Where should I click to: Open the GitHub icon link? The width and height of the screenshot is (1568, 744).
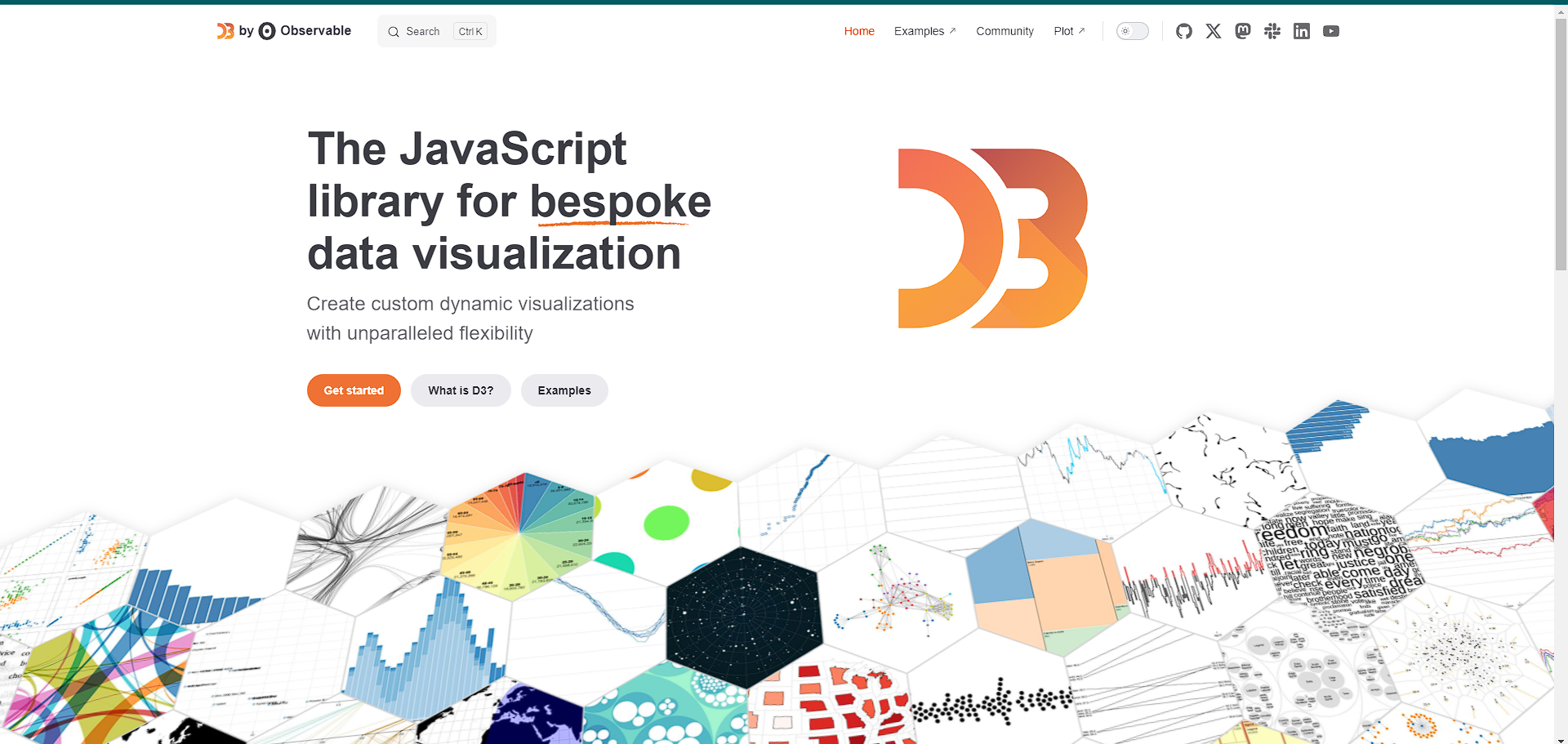pos(1183,31)
